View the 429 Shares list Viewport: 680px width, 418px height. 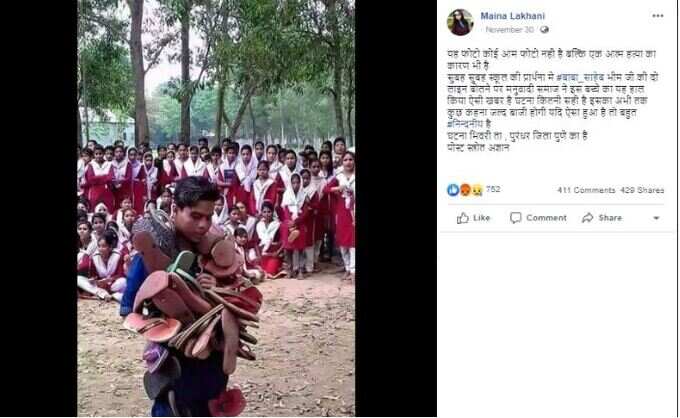(642, 190)
